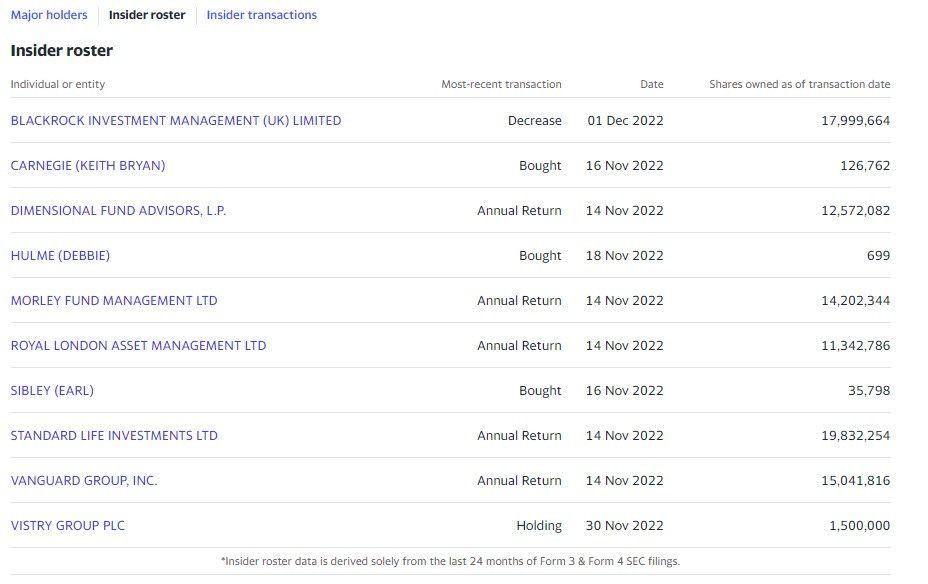This screenshot has height=584, width=928.
Task: Click the '30 Nov 2022' date cell
Action: [x=624, y=525]
